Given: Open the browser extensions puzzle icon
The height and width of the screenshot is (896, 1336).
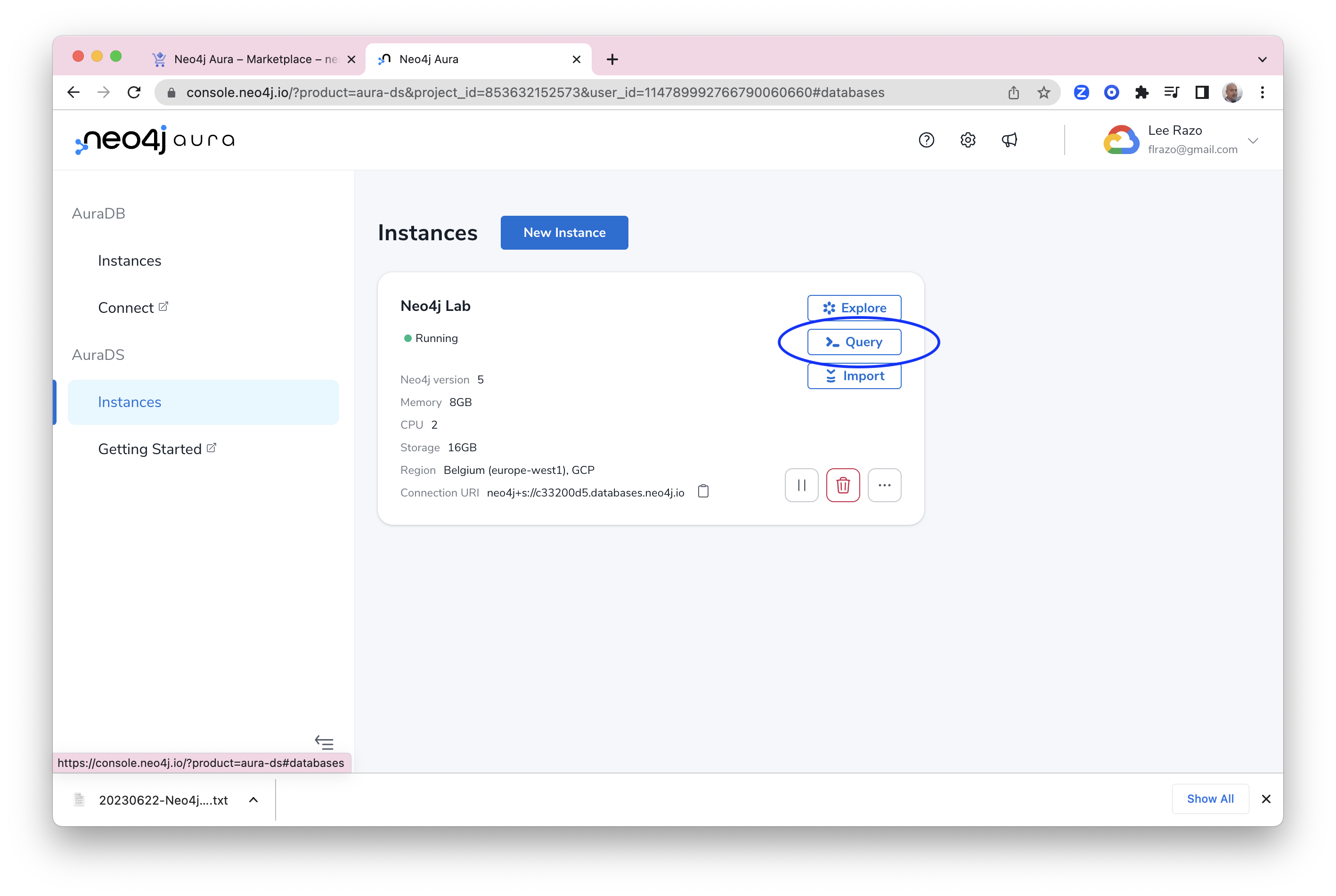Looking at the screenshot, I should point(1141,93).
